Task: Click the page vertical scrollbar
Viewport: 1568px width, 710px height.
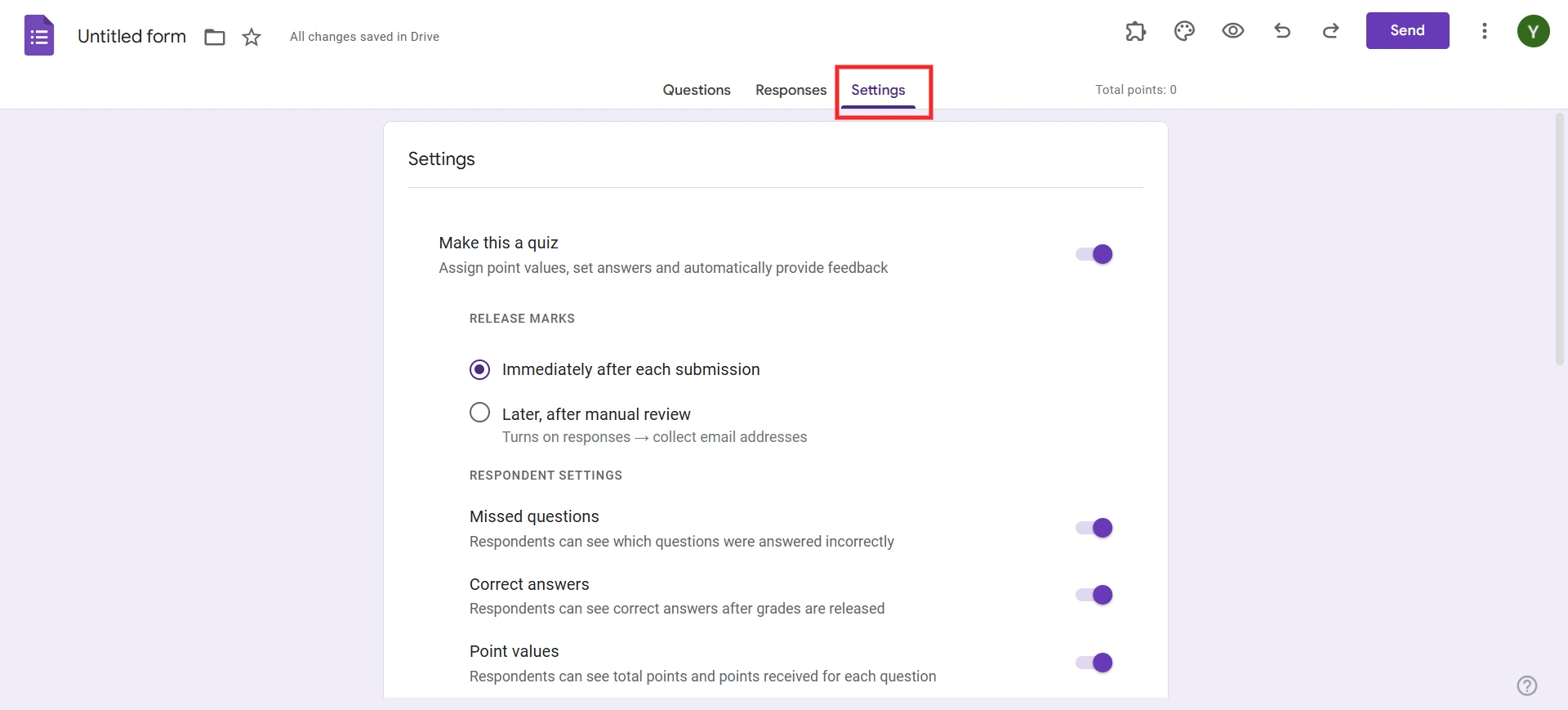Action: pos(1560,239)
